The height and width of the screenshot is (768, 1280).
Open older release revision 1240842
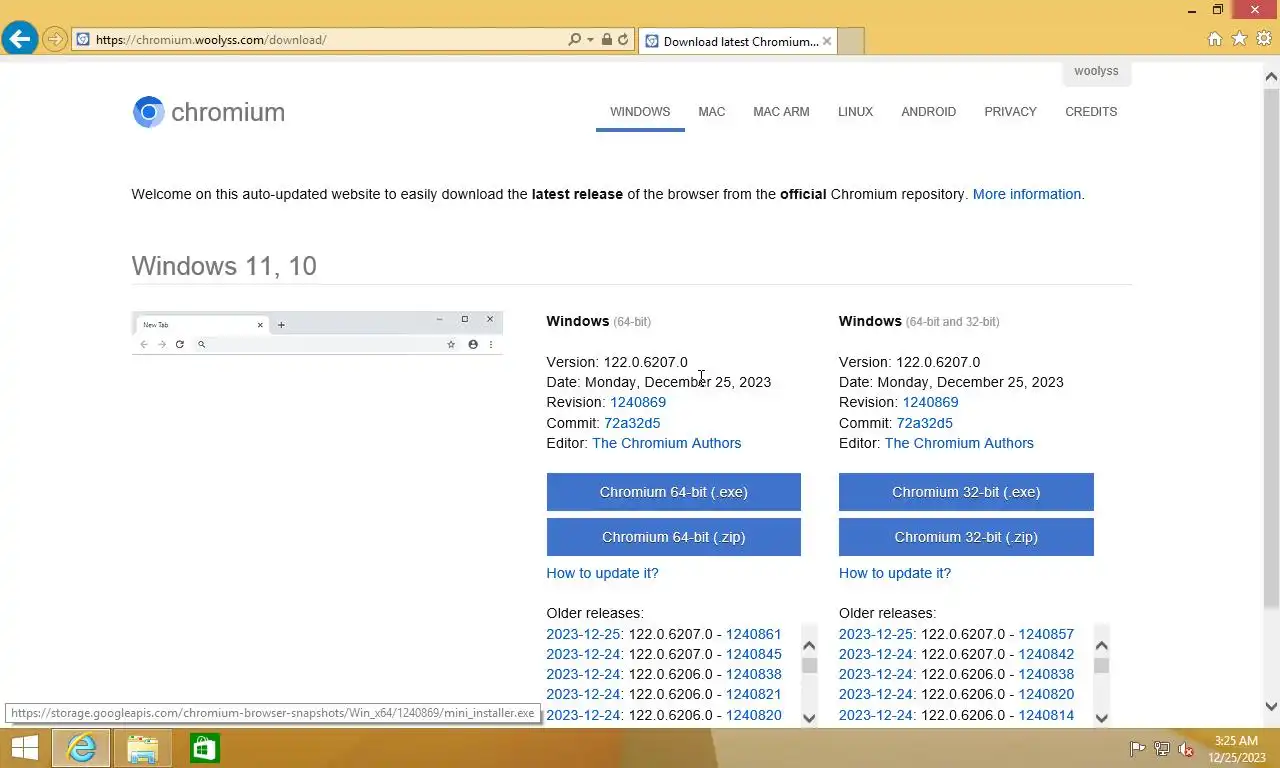tap(1046, 654)
